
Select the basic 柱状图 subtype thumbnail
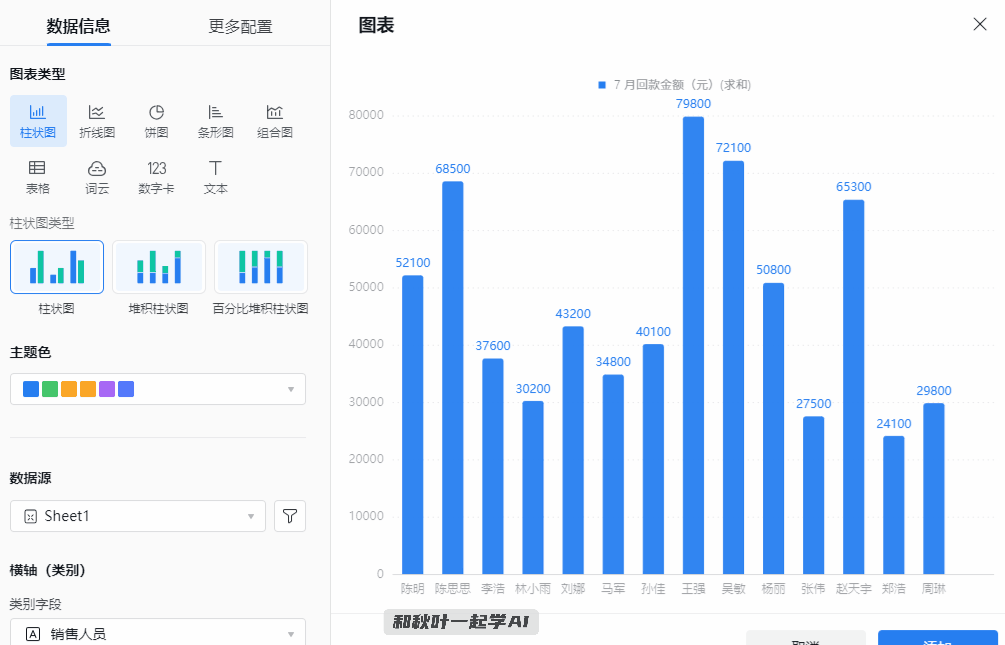[57, 267]
